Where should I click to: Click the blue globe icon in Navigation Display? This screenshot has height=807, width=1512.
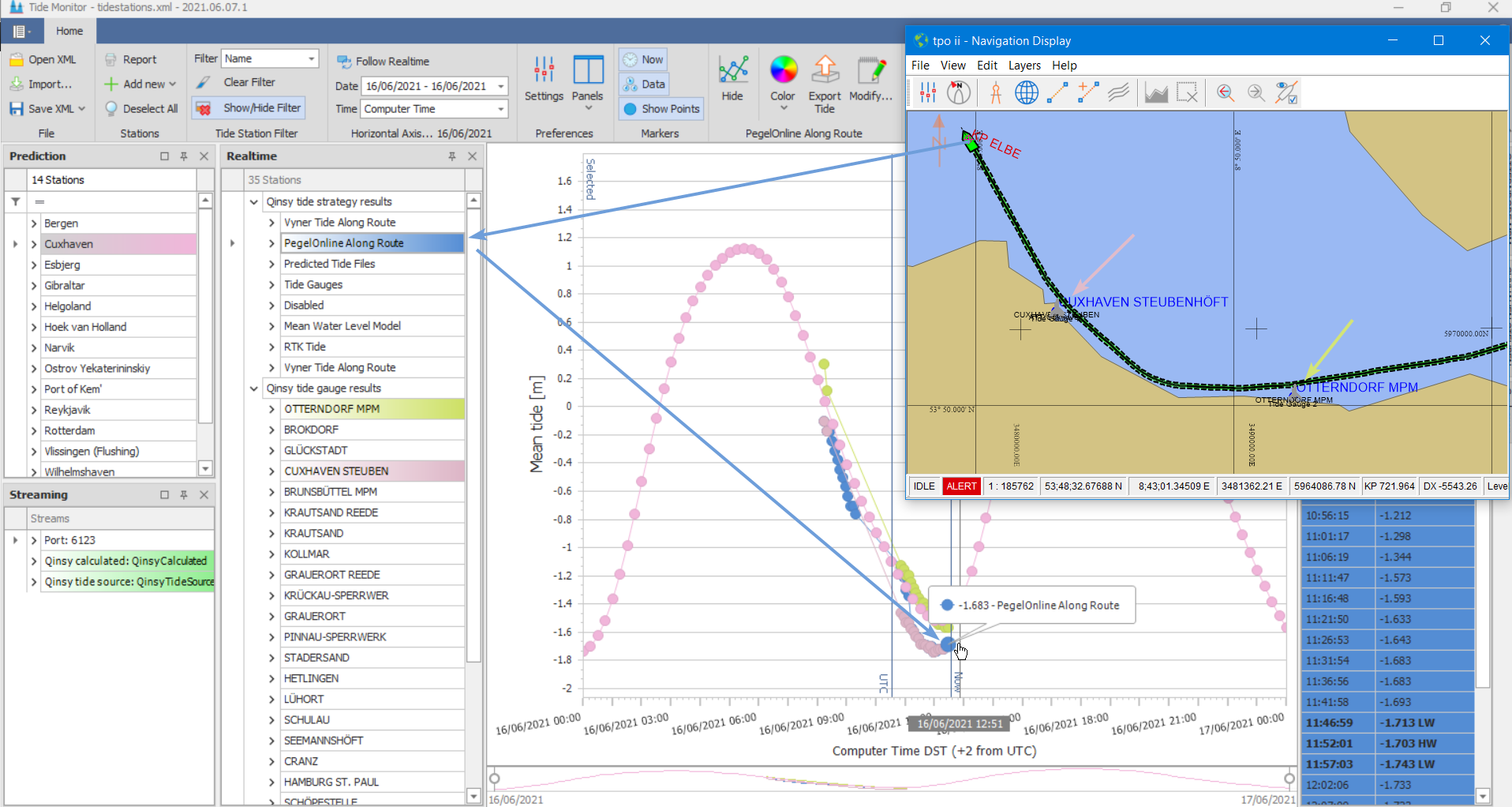pyautogui.click(x=1026, y=93)
